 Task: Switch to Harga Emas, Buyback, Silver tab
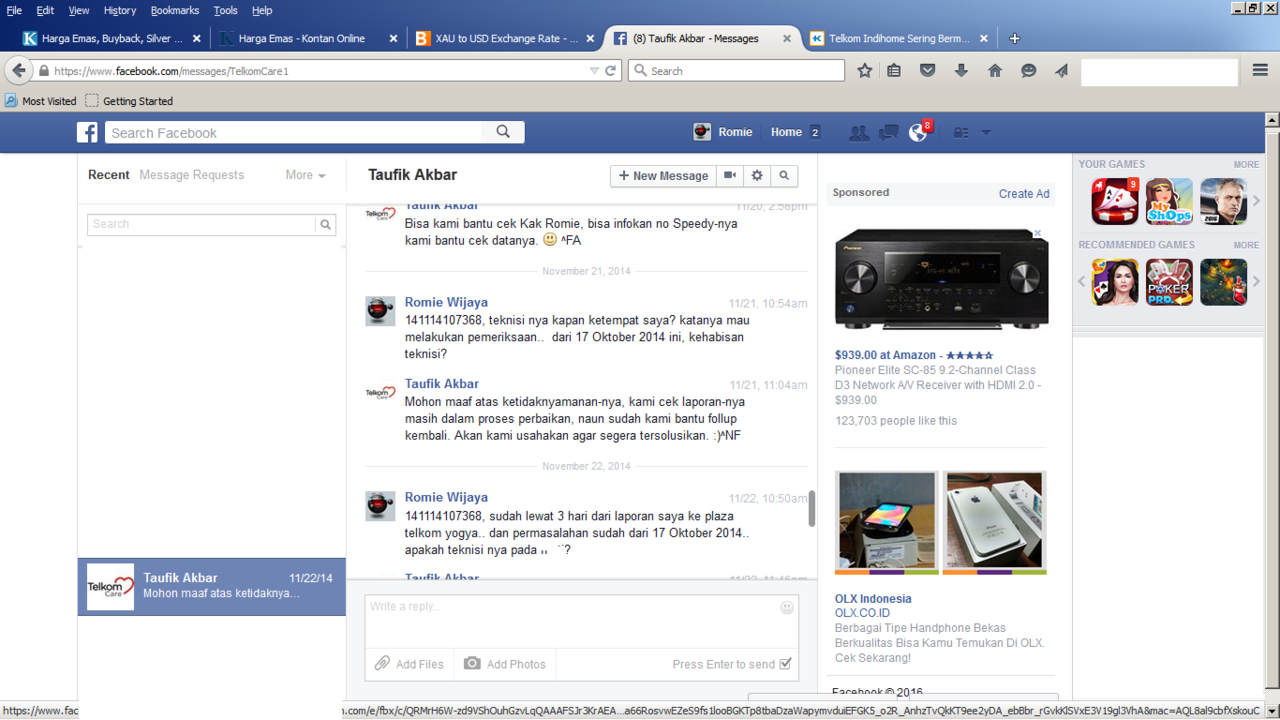[x=111, y=39]
